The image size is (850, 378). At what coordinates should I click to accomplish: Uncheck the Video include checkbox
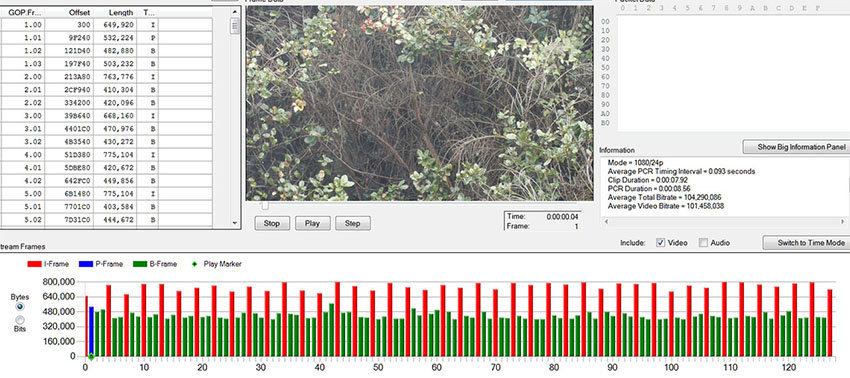(x=660, y=243)
